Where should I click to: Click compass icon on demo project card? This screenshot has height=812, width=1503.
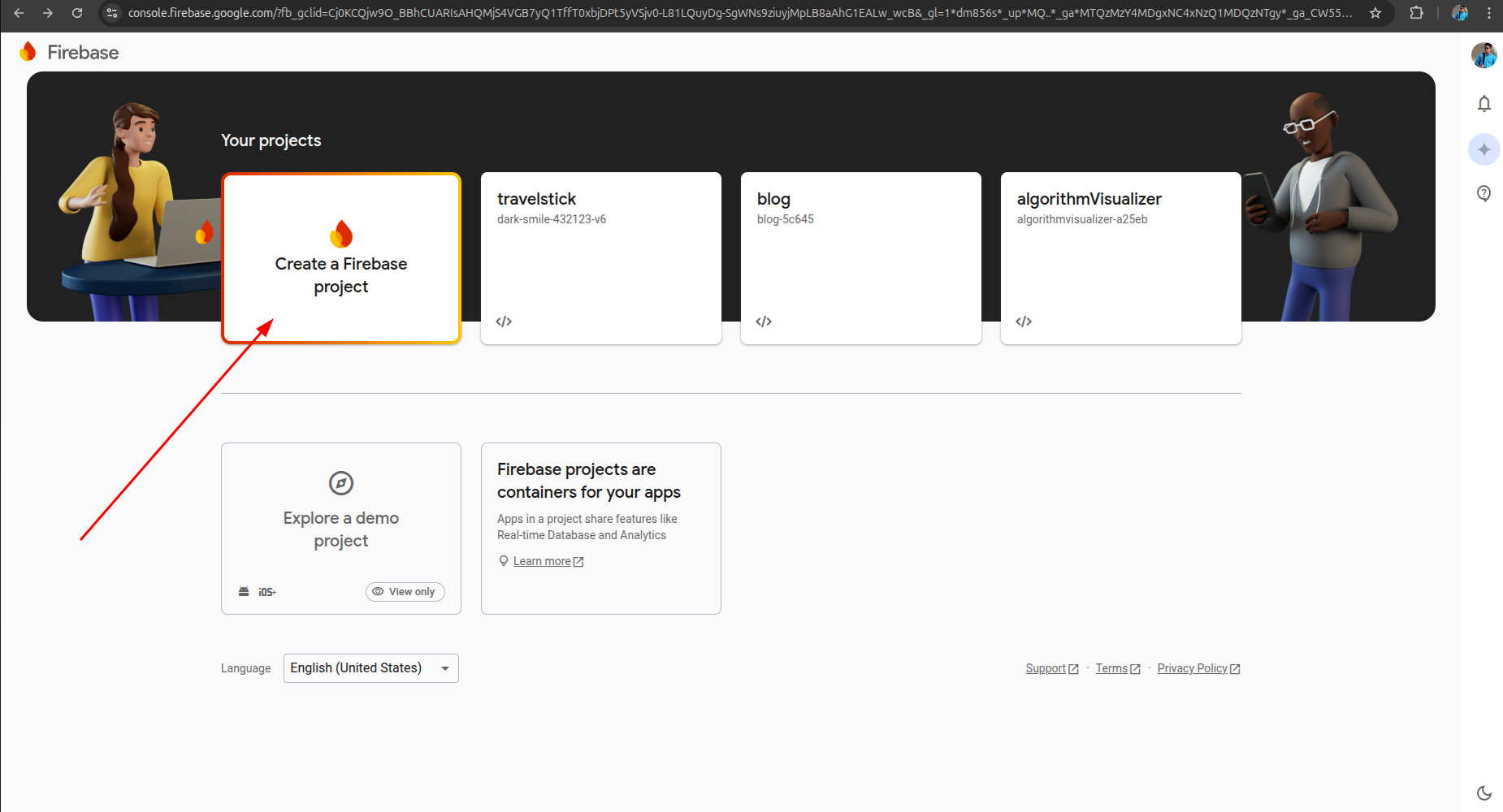(x=341, y=483)
